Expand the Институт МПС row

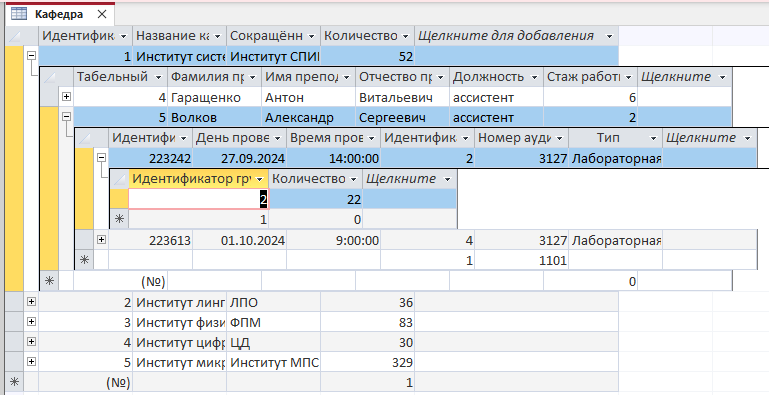click(x=31, y=362)
